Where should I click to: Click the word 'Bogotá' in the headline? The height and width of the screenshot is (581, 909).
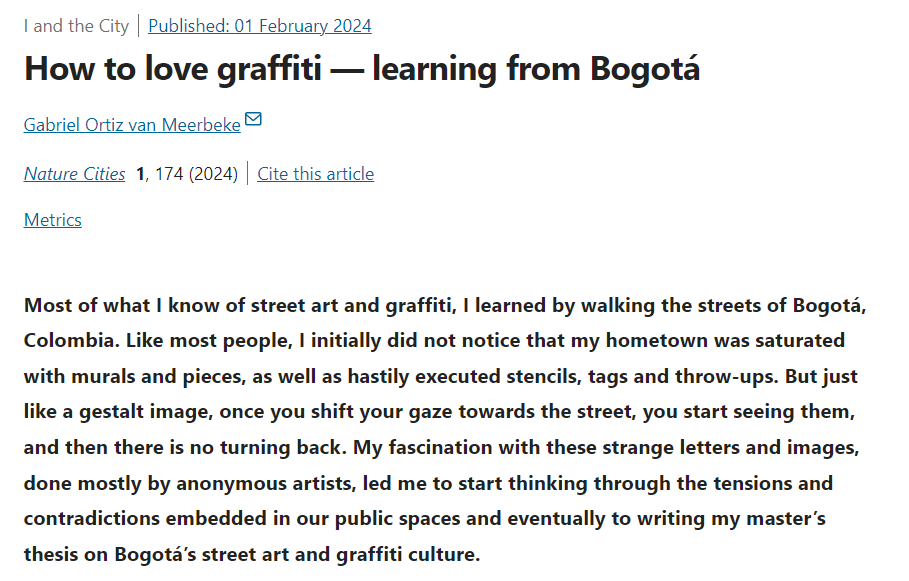pyautogui.click(x=645, y=68)
